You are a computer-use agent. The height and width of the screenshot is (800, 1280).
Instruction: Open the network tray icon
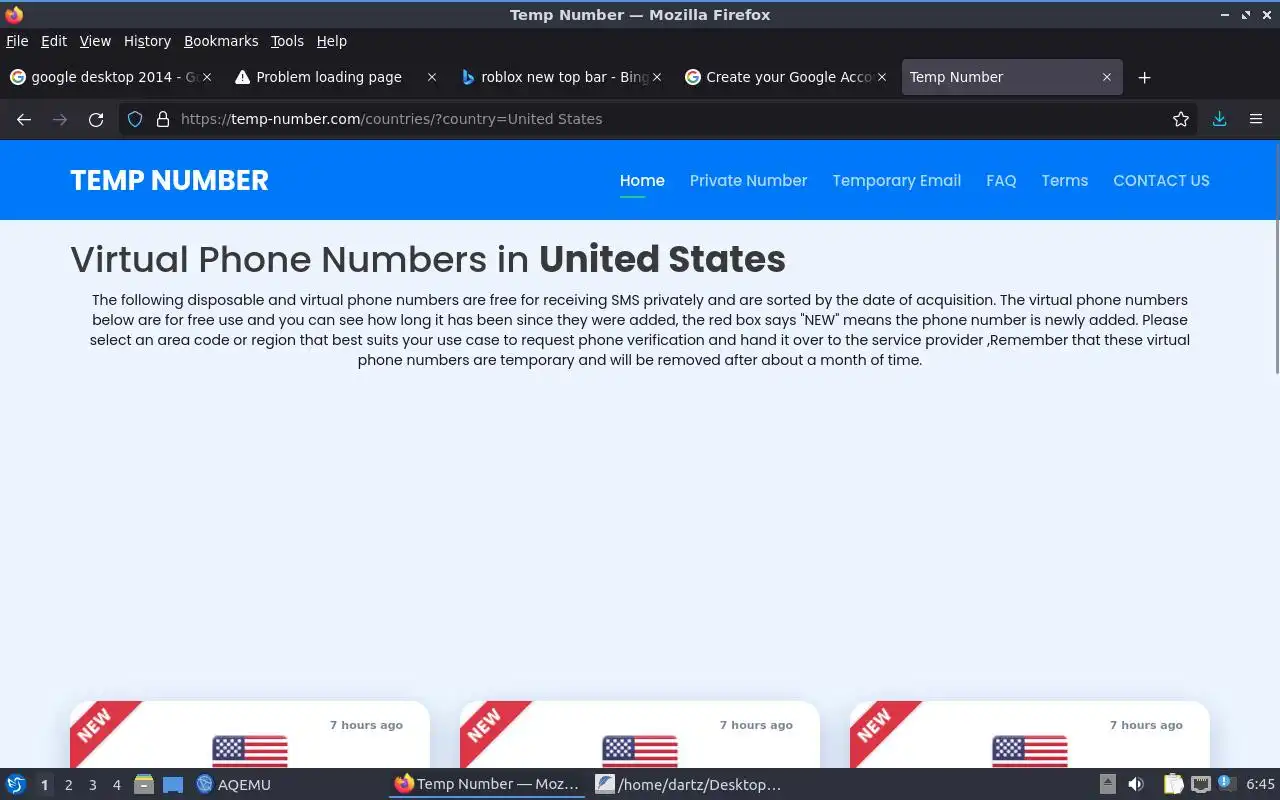click(1200, 784)
